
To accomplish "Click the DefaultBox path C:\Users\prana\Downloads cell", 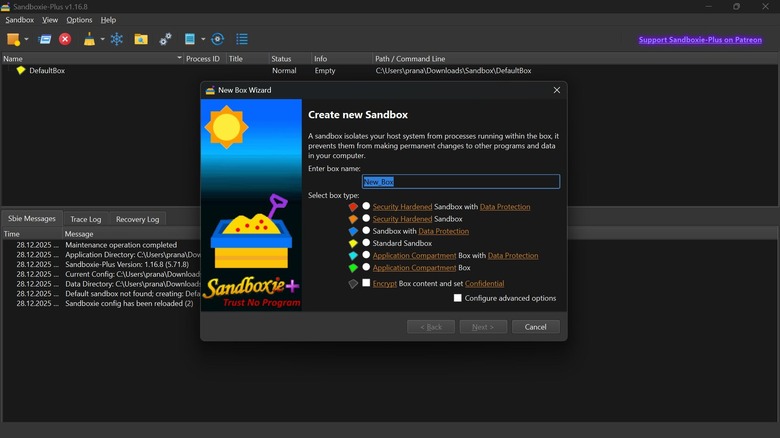I will pyautogui.click(x=453, y=71).
